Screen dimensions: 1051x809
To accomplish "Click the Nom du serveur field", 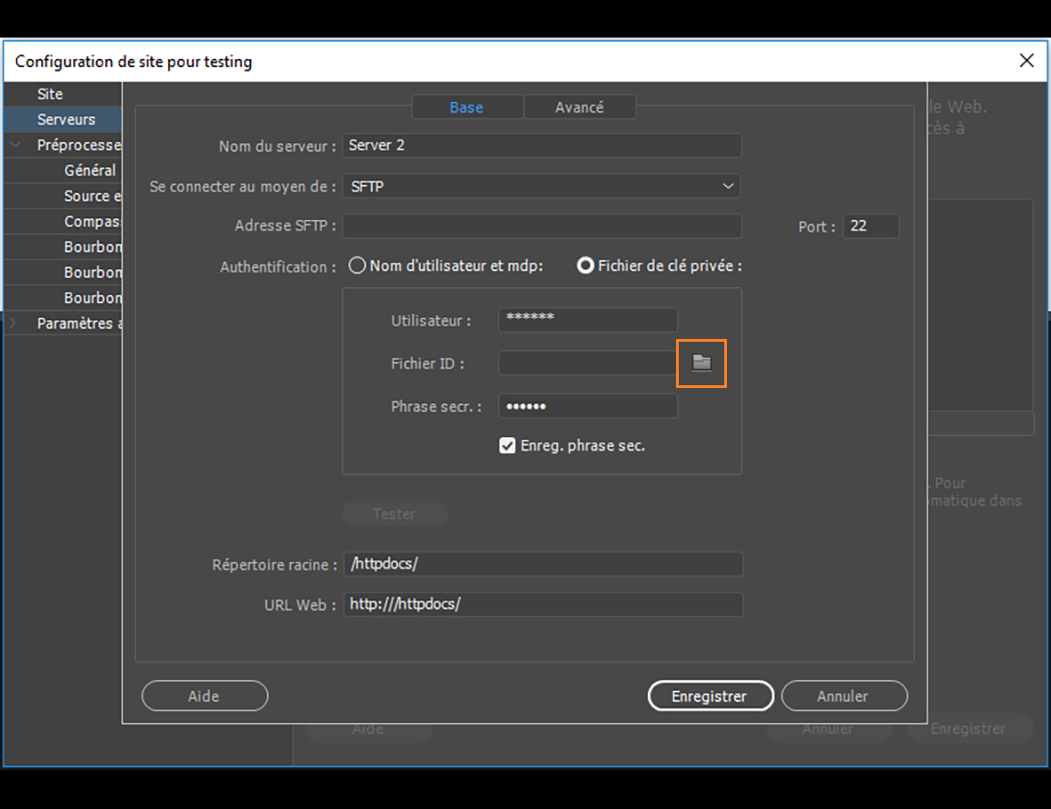I will pyautogui.click(x=542, y=145).
